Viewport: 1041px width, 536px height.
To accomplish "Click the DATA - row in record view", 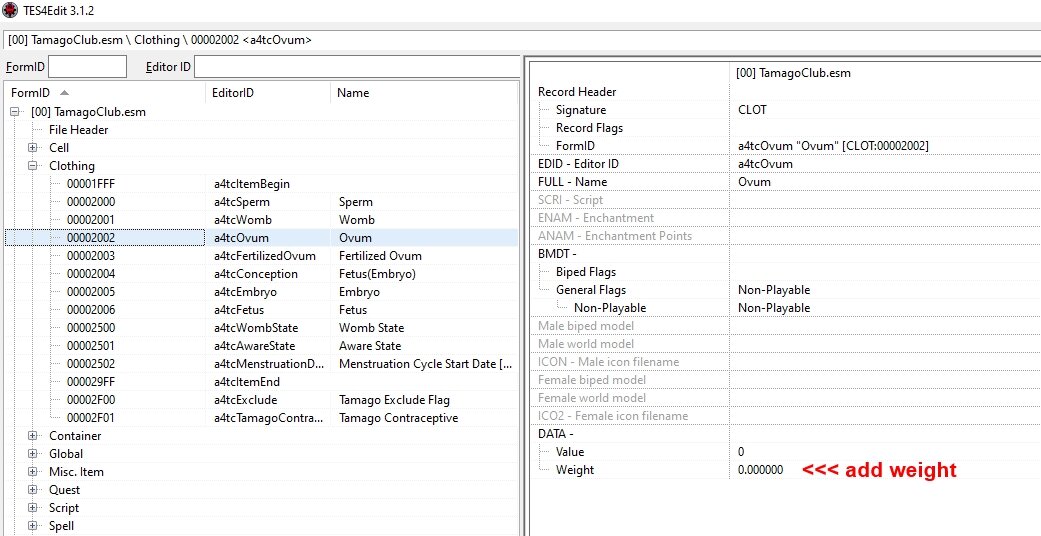I will [785, 434].
